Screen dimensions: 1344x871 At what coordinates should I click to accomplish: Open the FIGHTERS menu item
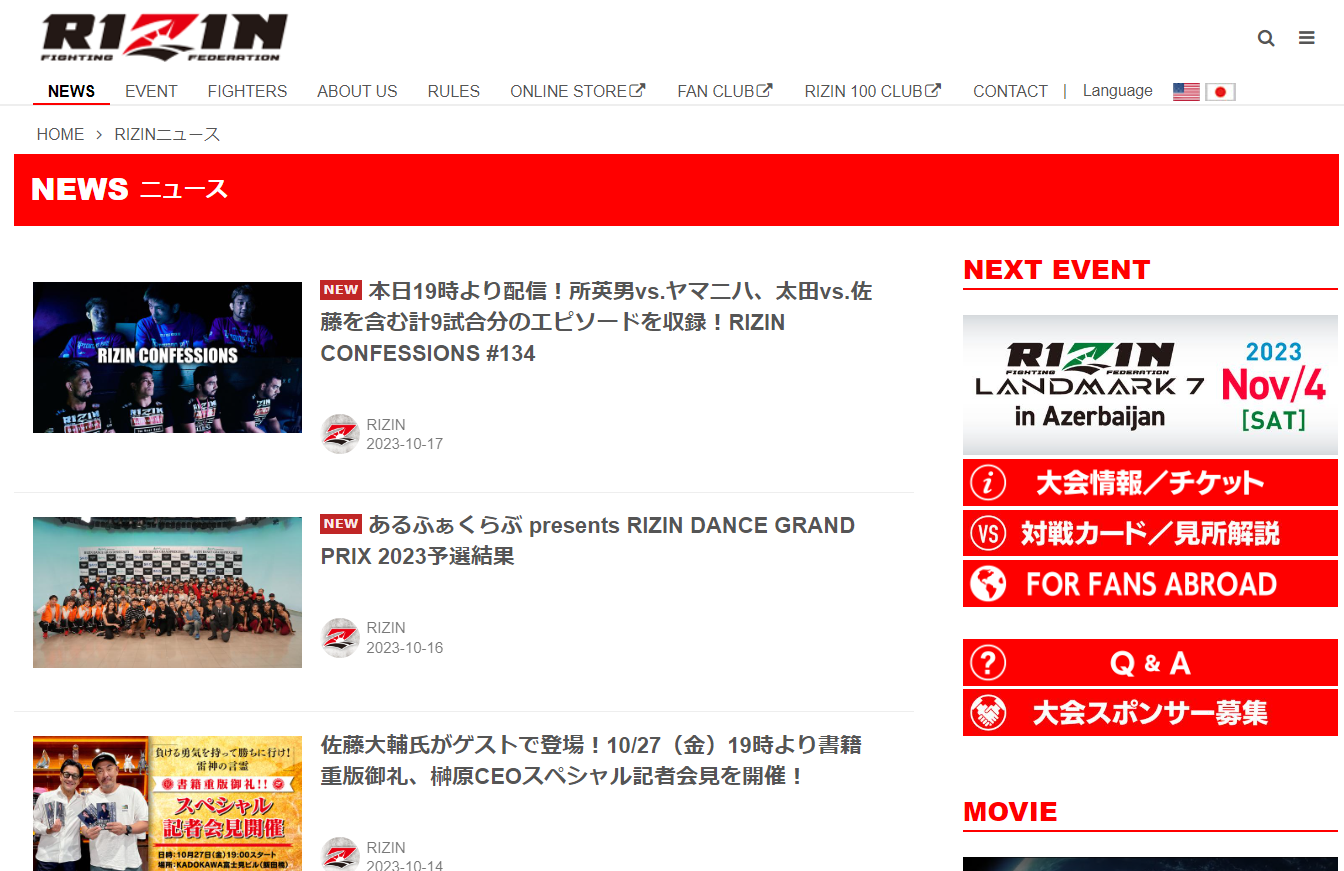[x=247, y=91]
